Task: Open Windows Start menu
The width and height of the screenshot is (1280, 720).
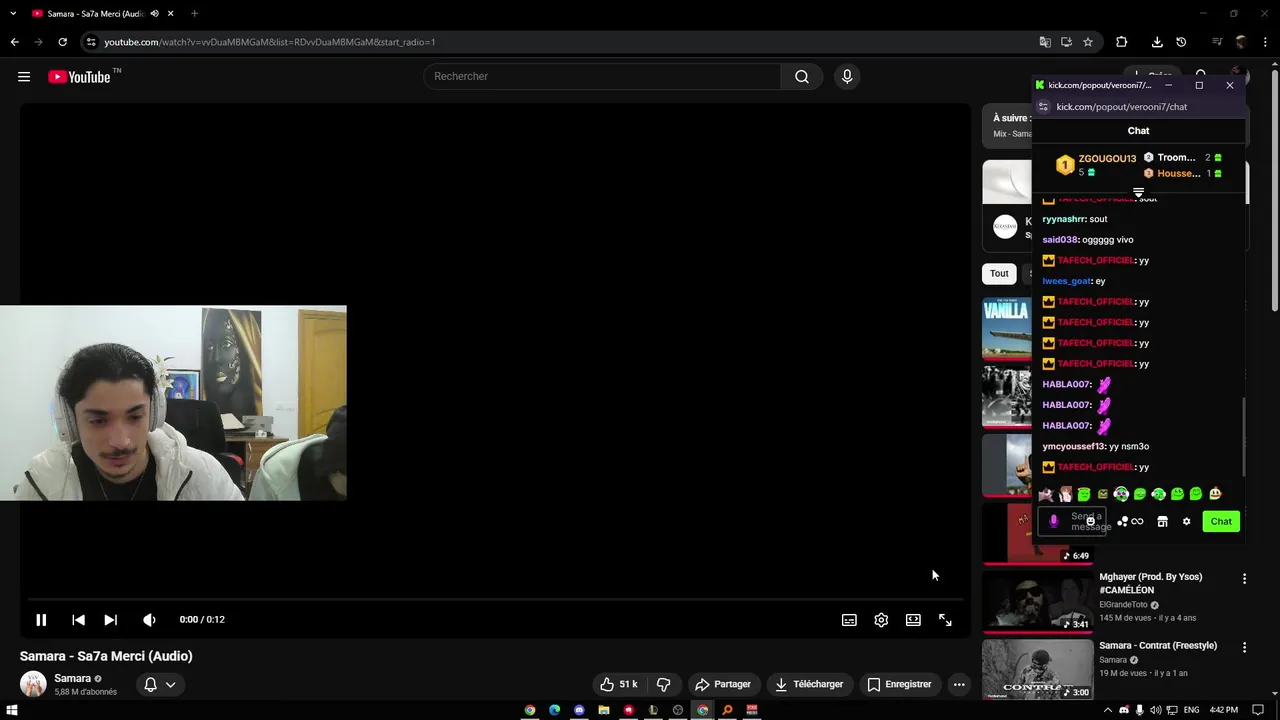Action: (12, 710)
